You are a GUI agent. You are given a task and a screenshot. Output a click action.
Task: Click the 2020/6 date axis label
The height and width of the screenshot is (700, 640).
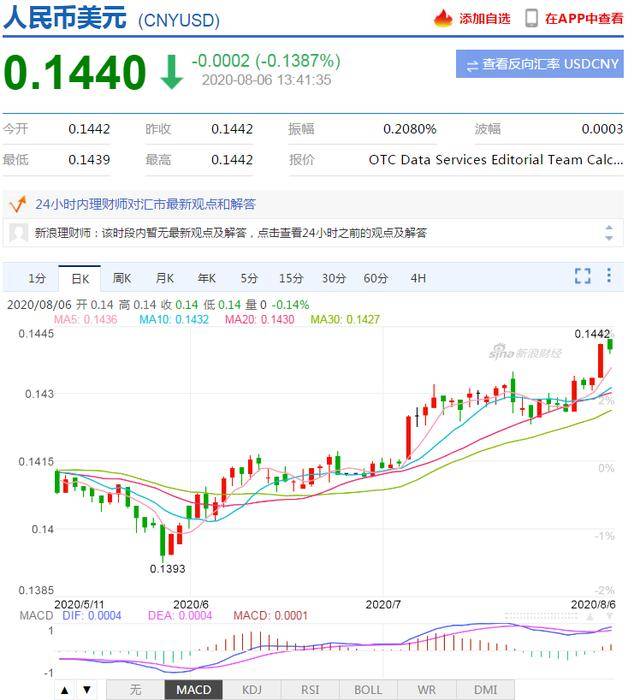191,605
